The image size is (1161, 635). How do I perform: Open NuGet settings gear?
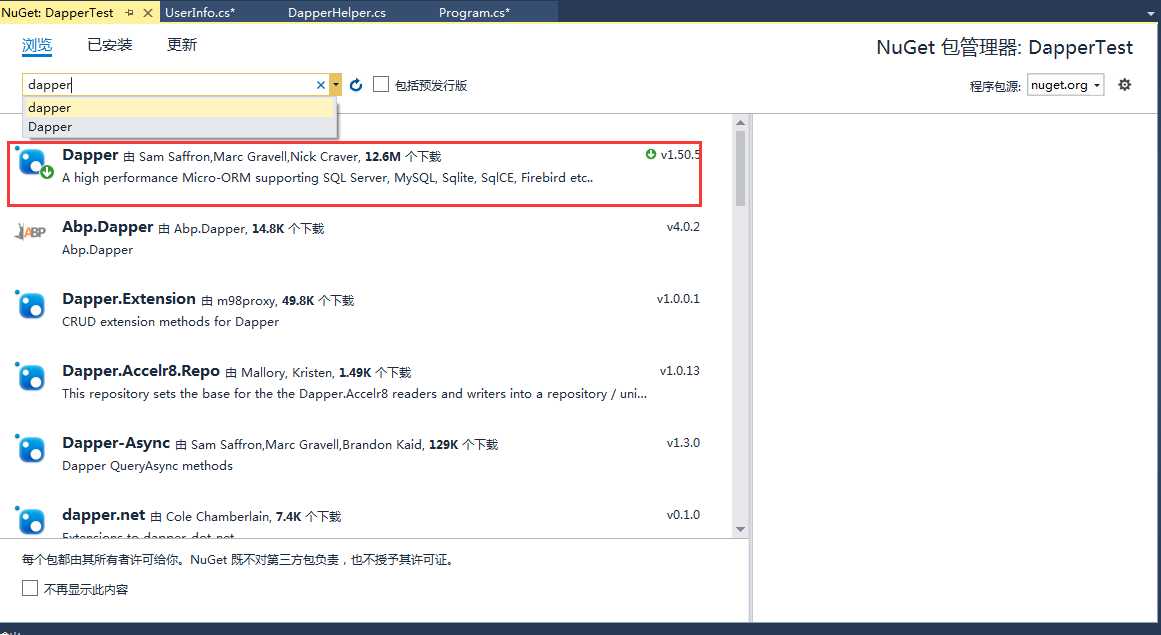point(1125,84)
